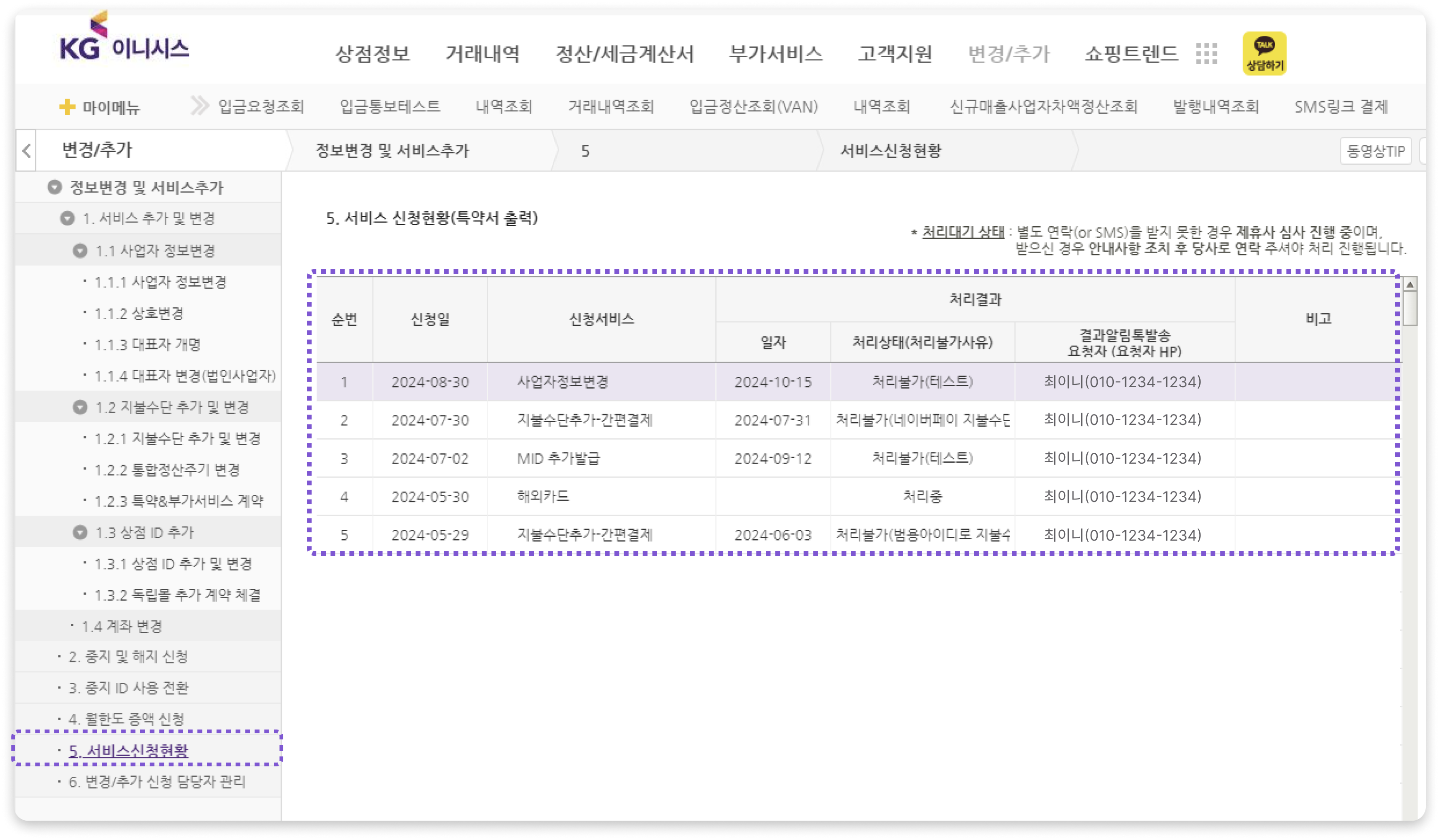The image size is (1440, 840).
Task: Select 1.2.2 통합정산주기 변경 item
Action: coord(167,470)
